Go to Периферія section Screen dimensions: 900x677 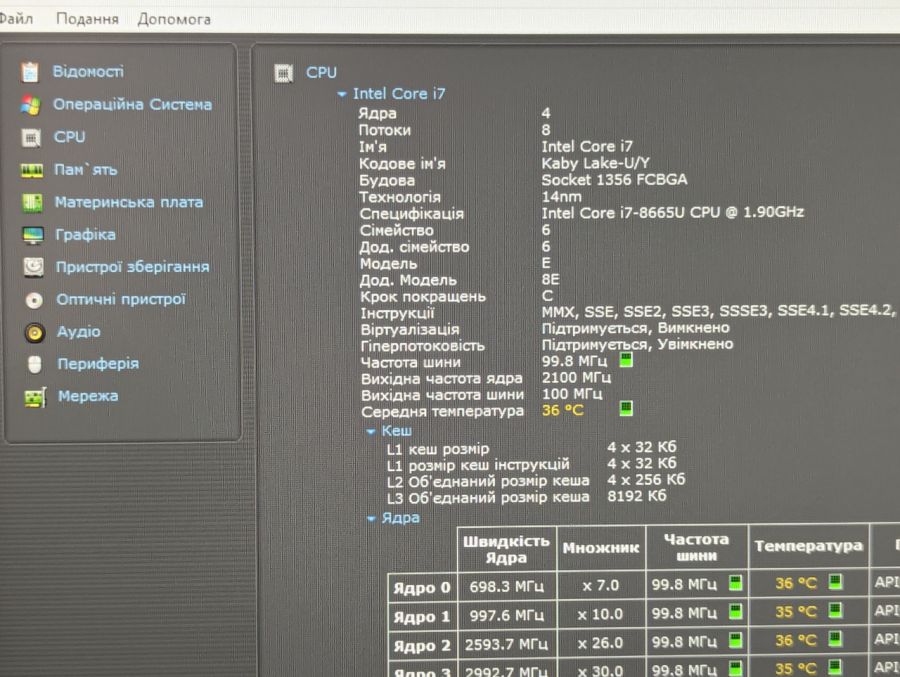tap(98, 364)
